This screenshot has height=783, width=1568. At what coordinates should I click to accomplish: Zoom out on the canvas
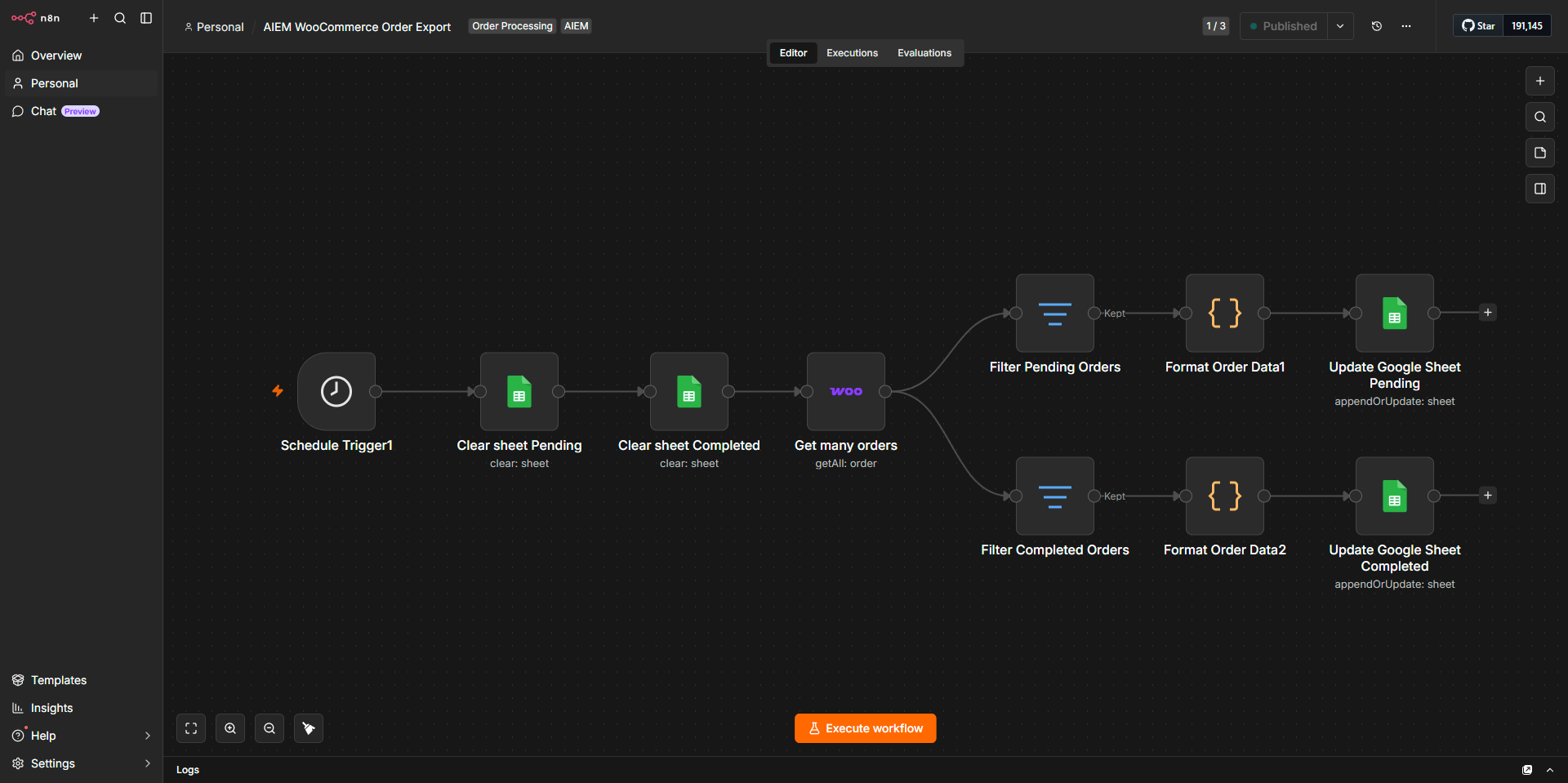tap(269, 728)
